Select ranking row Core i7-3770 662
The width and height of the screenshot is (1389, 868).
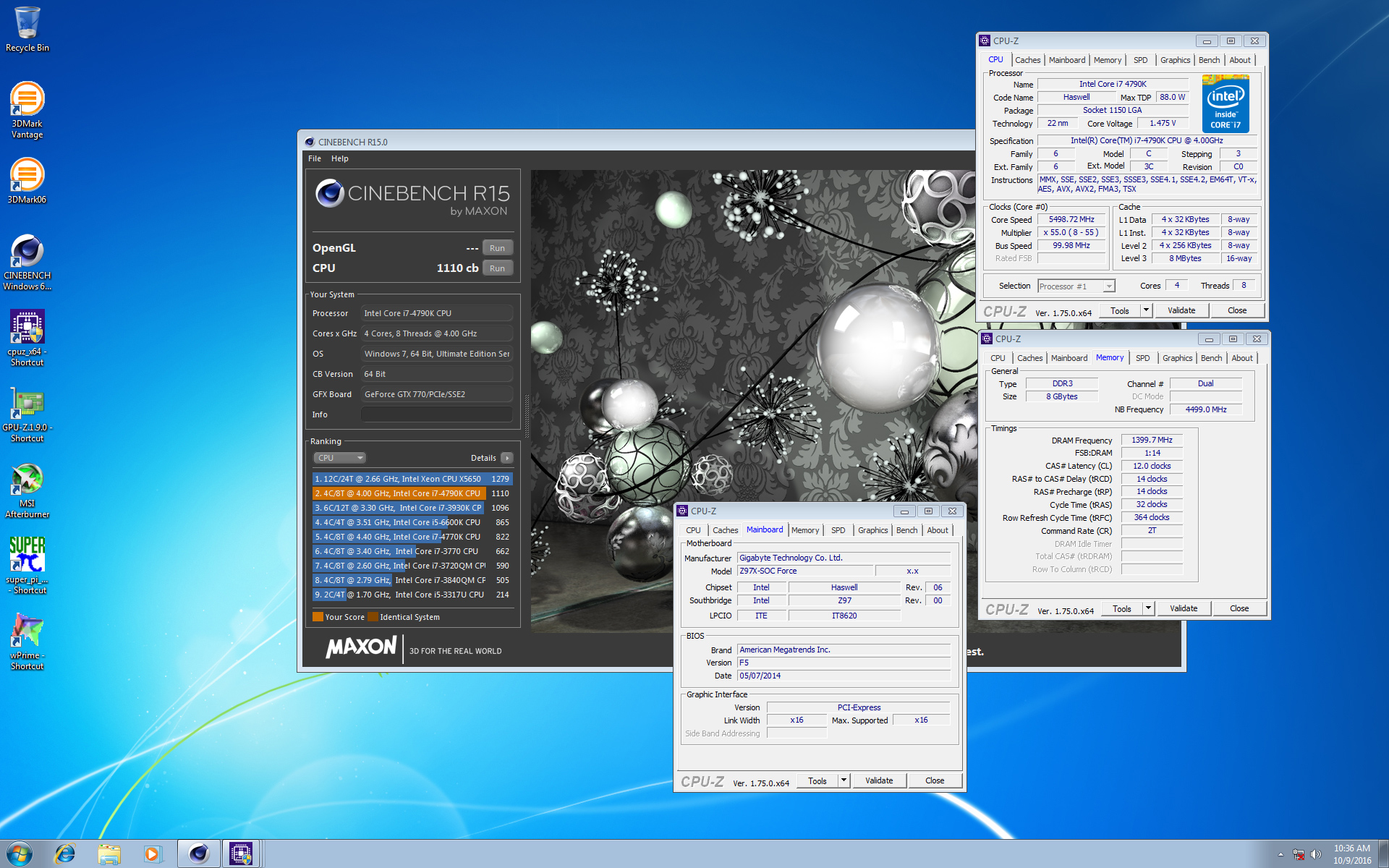pyautogui.click(x=412, y=551)
